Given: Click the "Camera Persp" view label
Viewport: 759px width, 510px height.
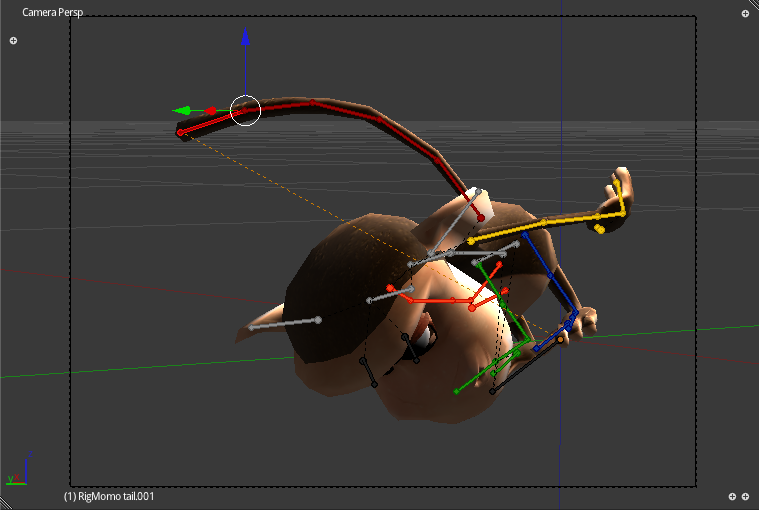Looking at the screenshot, I should [52, 12].
